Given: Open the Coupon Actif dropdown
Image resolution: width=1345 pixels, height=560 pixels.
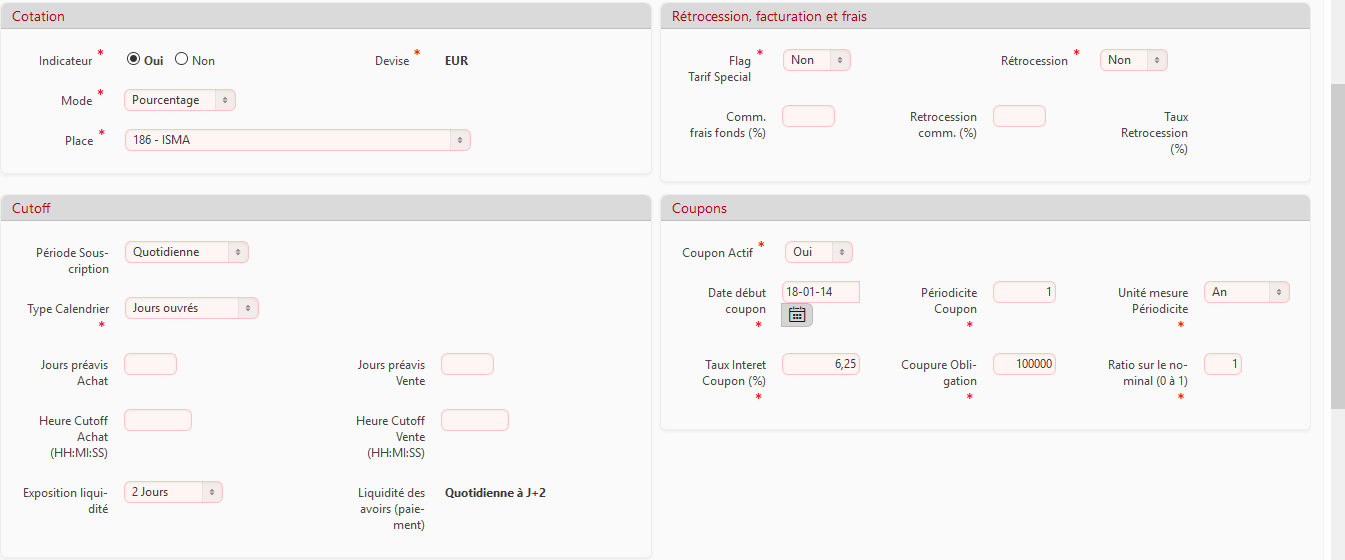Looking at the screenshot, I should click(818, 252).
